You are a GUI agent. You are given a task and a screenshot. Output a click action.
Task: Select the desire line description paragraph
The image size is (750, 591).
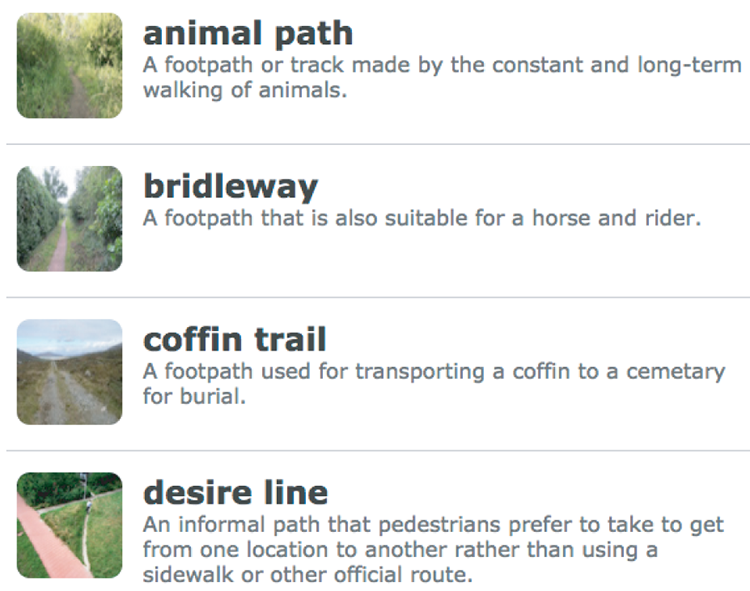point(432,550)
